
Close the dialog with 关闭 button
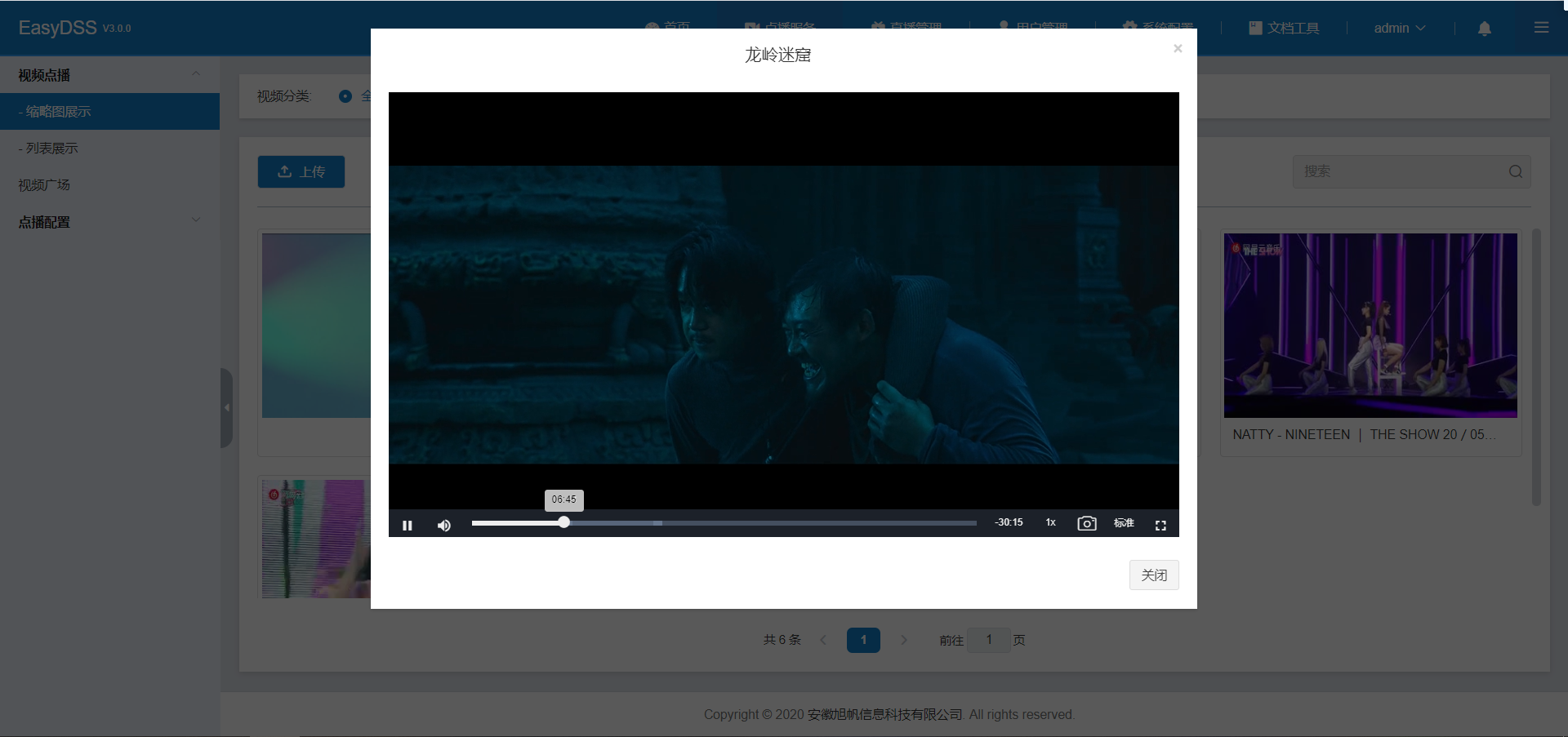[x=1154, y=575]
